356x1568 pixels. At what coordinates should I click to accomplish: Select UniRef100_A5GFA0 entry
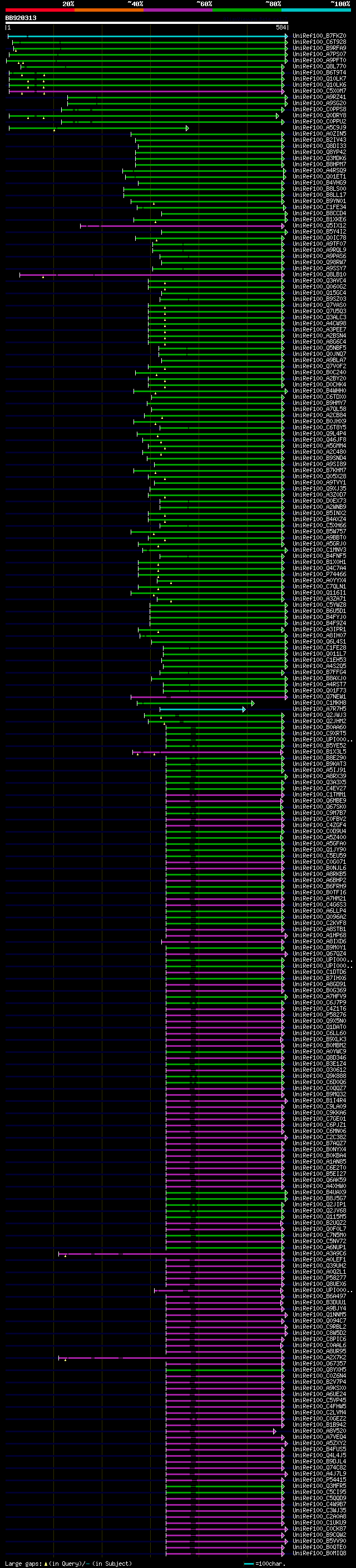coord(319,843)
